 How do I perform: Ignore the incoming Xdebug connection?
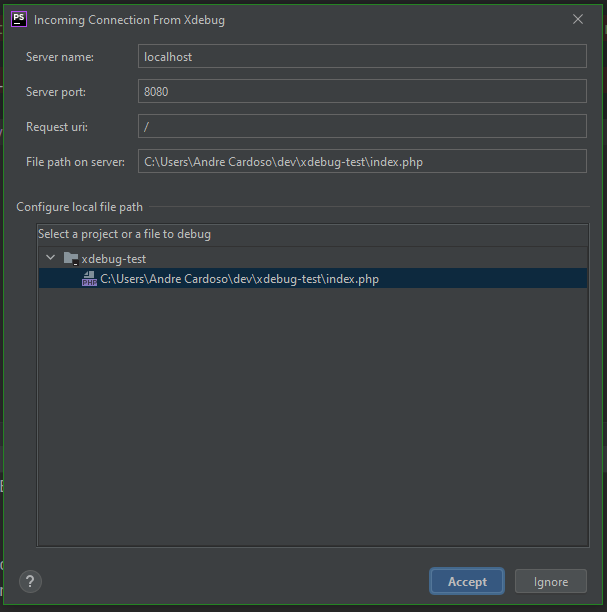coord(551,582)
